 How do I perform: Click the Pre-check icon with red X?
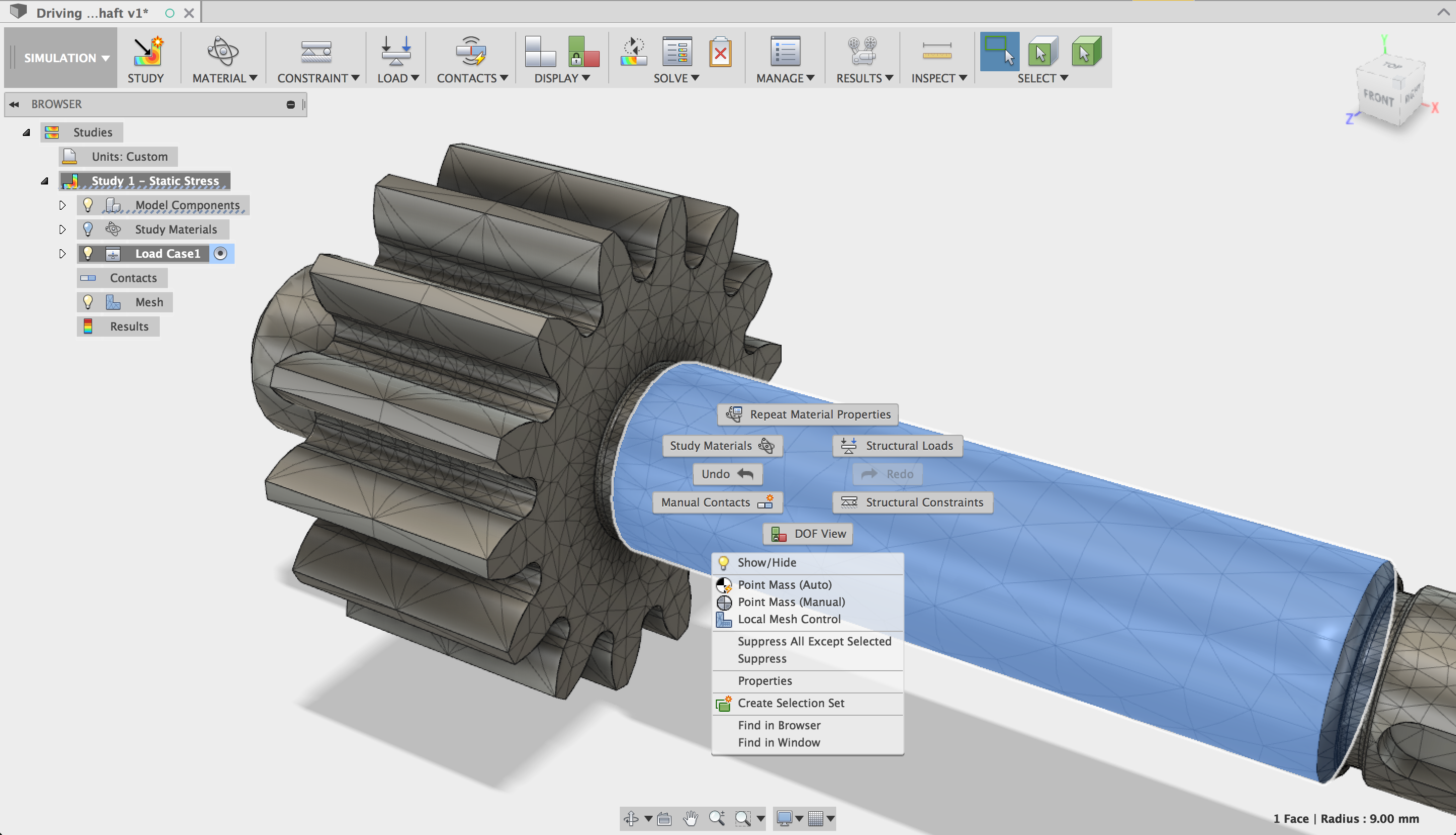(720, 52)
